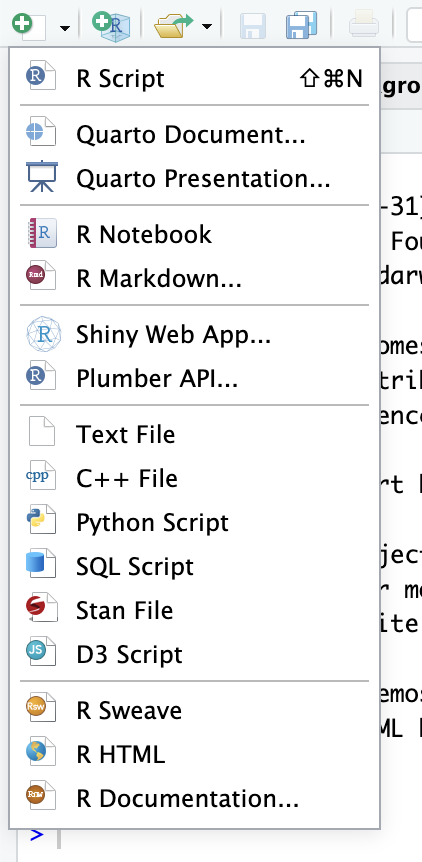Click the Shiny Web App icon
Image resolution: width=422 pixels, height=862 pixels.
(x=43, y=334)
